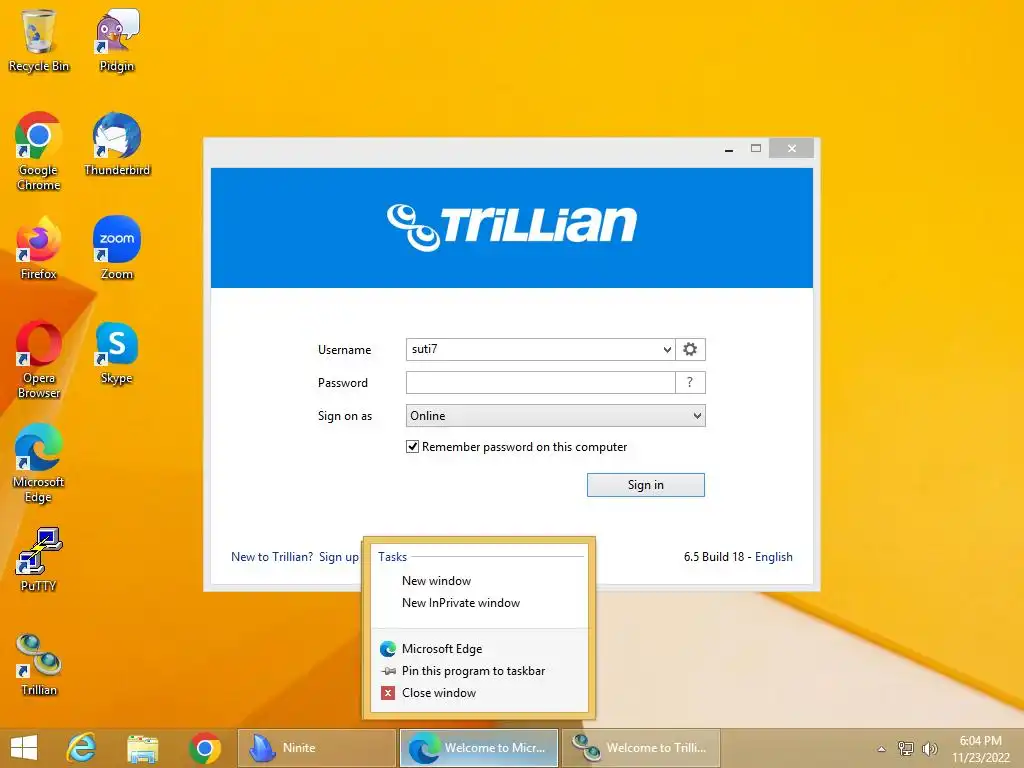Screen dimensions: 1024x768
Task: Open the Sign on as Online dropdown
Action: point(556,416)
